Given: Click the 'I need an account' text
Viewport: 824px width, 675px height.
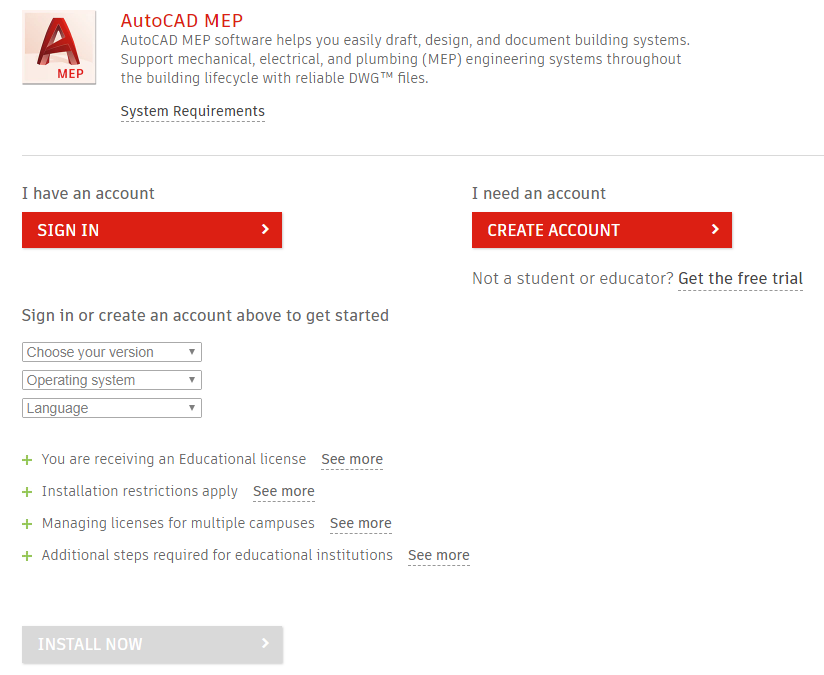Looking at the screenshot, I should [x=539, y=193].
